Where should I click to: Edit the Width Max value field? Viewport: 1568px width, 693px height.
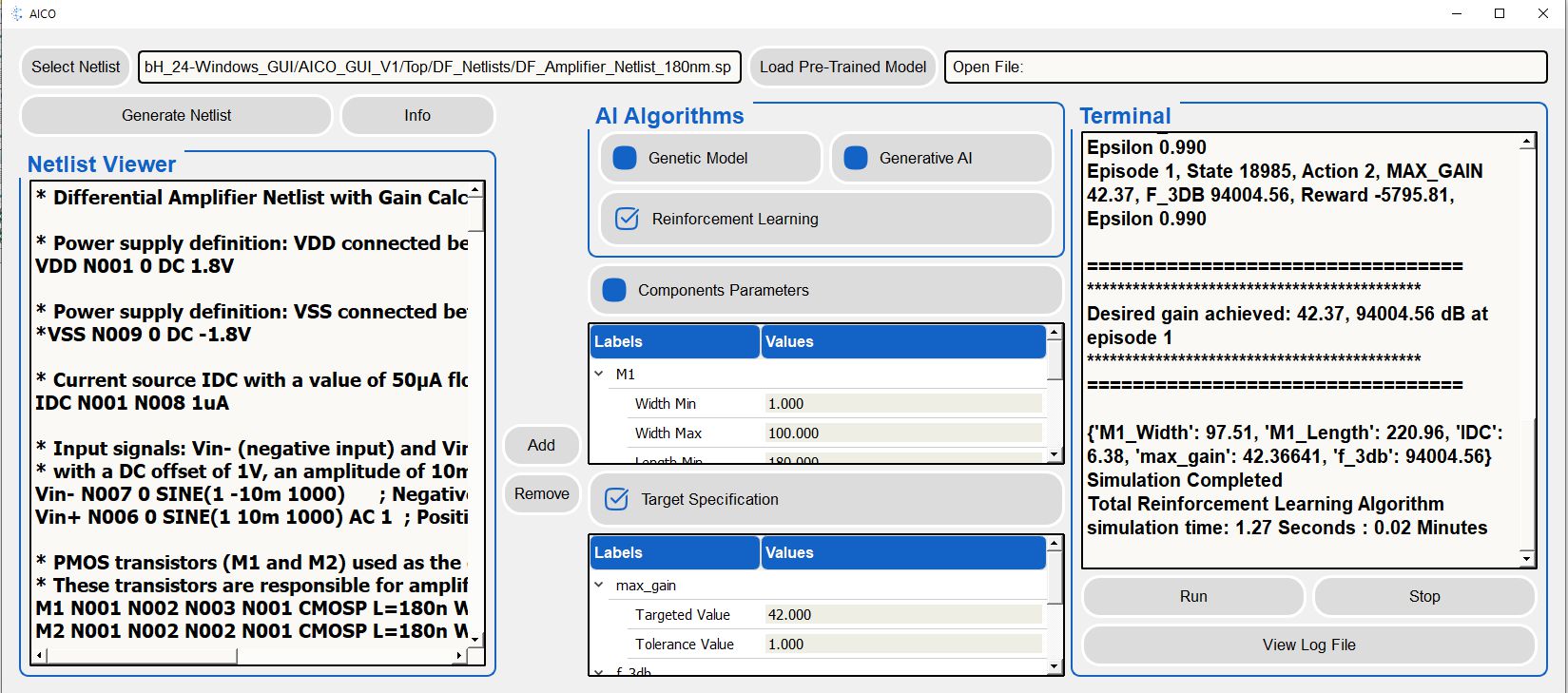point(902,433)
